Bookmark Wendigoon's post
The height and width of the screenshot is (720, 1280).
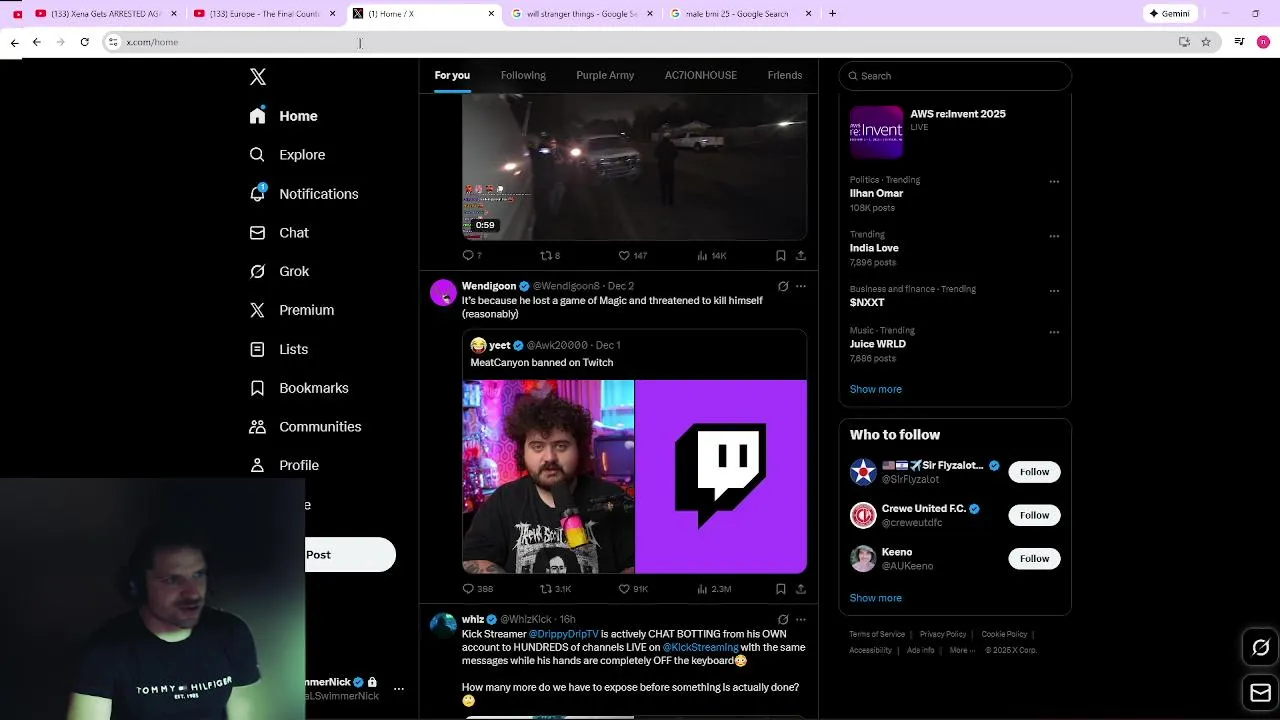tap(781, 589)
